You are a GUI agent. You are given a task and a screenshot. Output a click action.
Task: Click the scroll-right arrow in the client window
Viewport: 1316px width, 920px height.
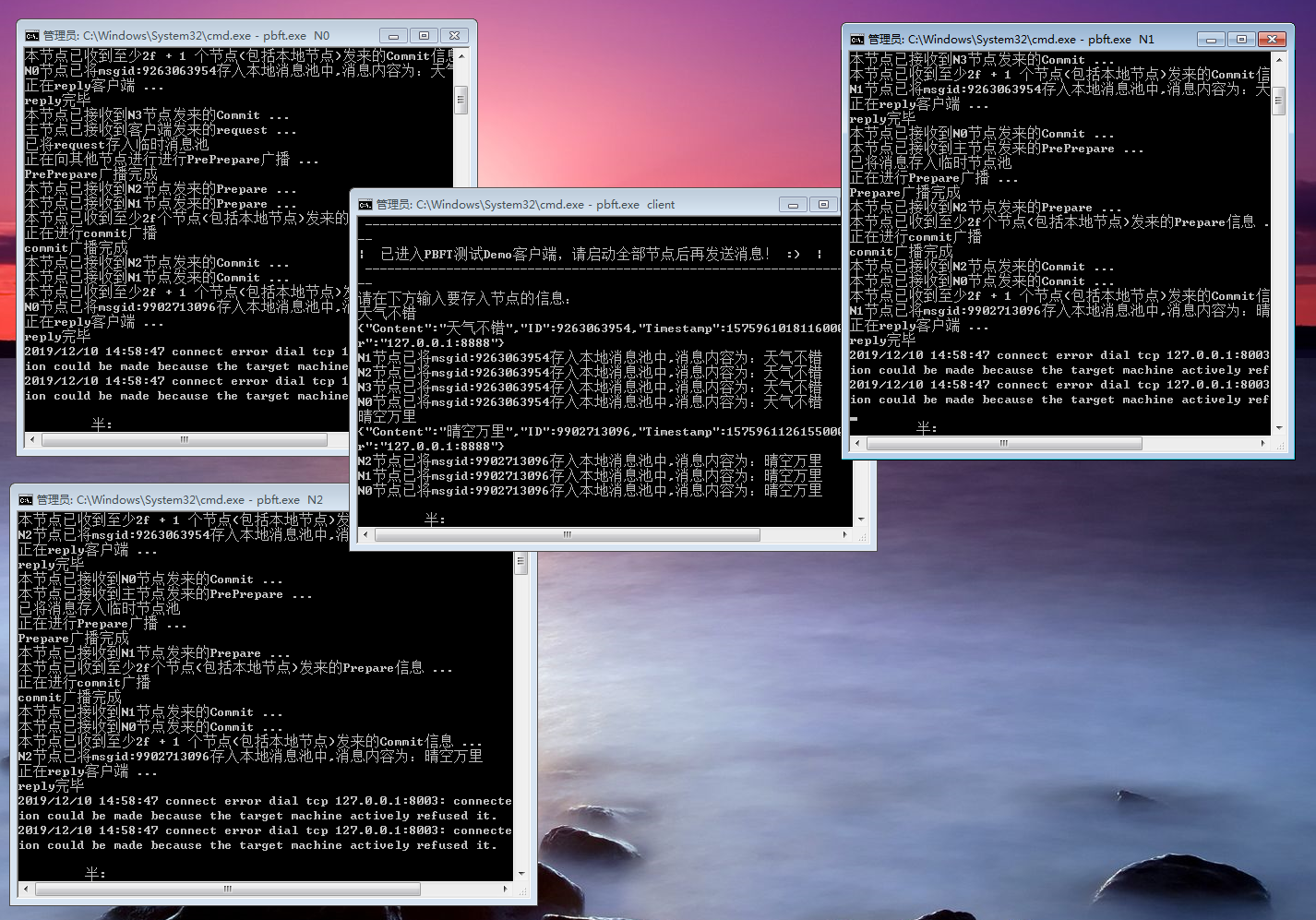pos(845,535)
